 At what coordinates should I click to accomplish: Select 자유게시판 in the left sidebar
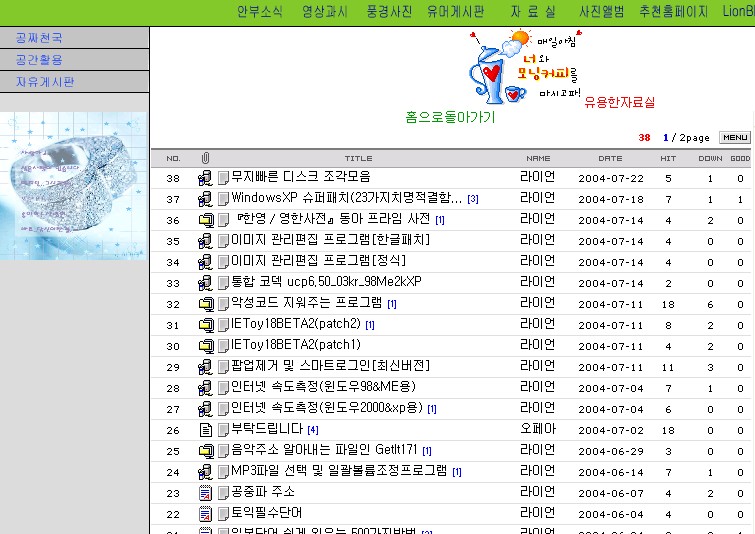pyautogui.click(x=45, y=82)
